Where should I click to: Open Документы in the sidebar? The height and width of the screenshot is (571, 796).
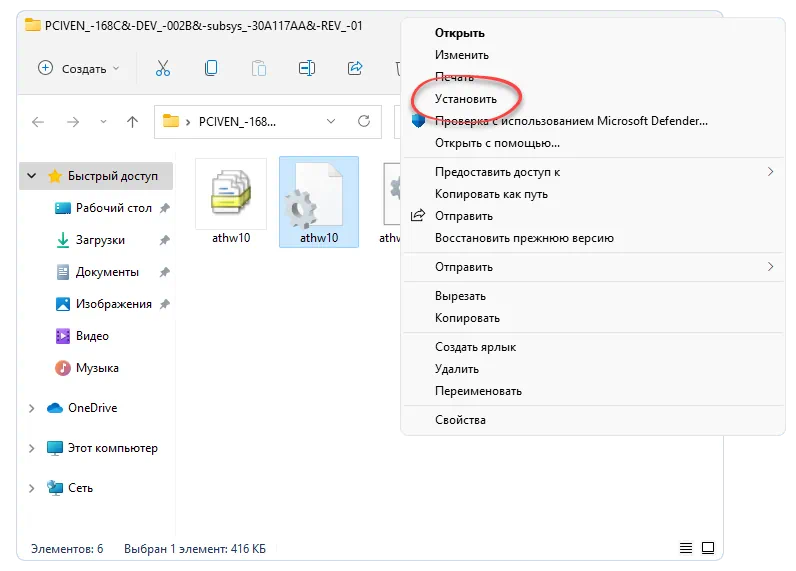[107, 272]
